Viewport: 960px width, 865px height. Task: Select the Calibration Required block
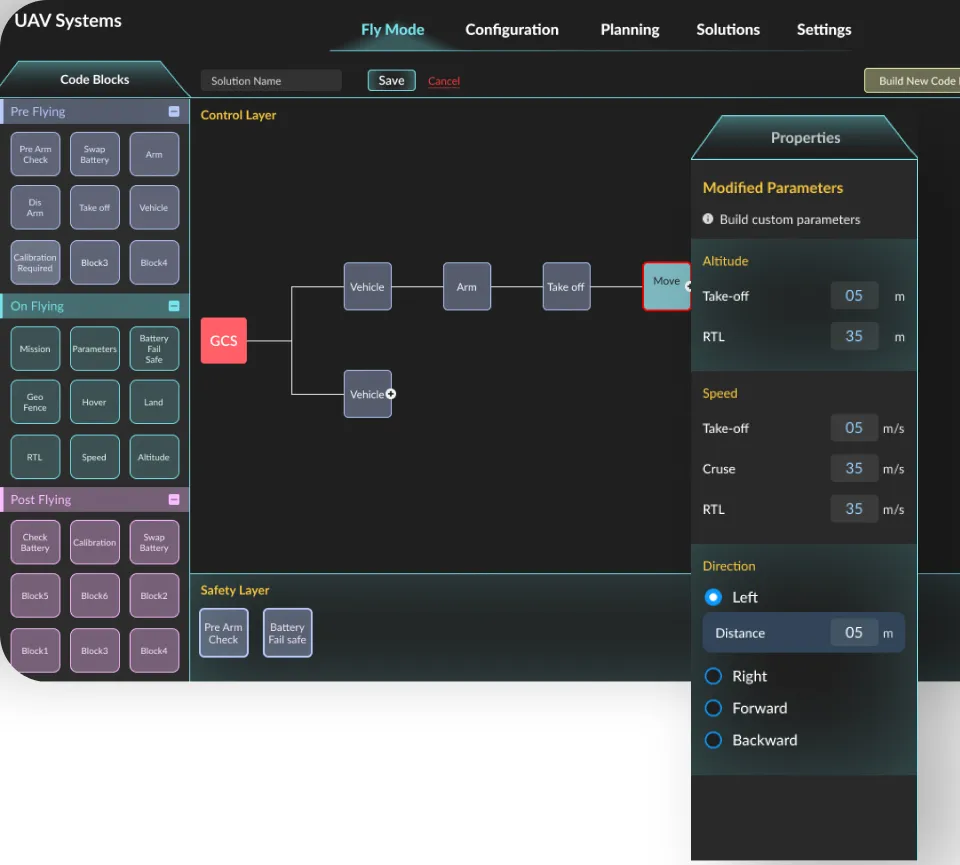pyautogui.click(x=36, y=263)
